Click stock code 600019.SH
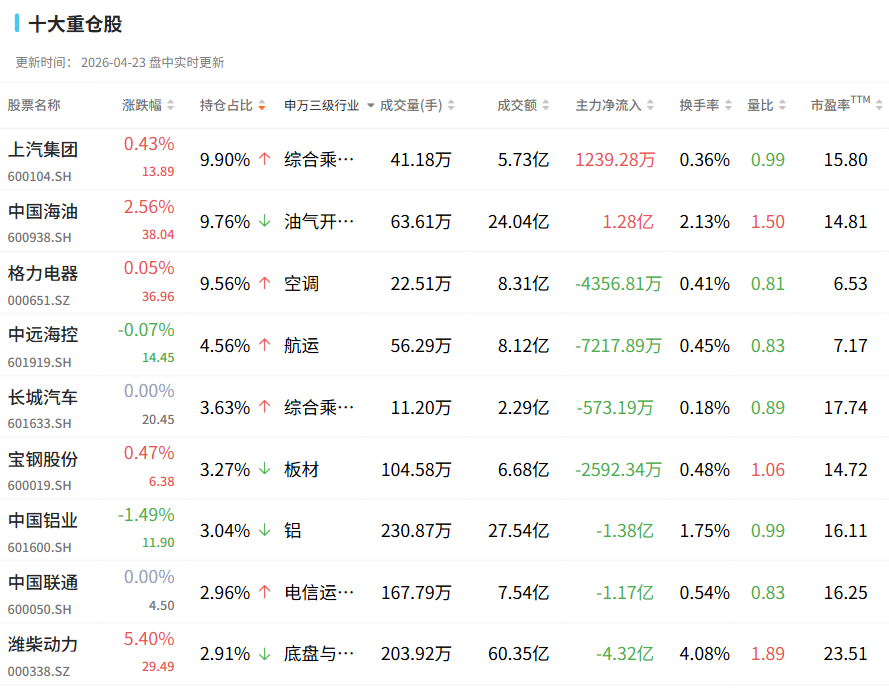 tap(40, 486)
